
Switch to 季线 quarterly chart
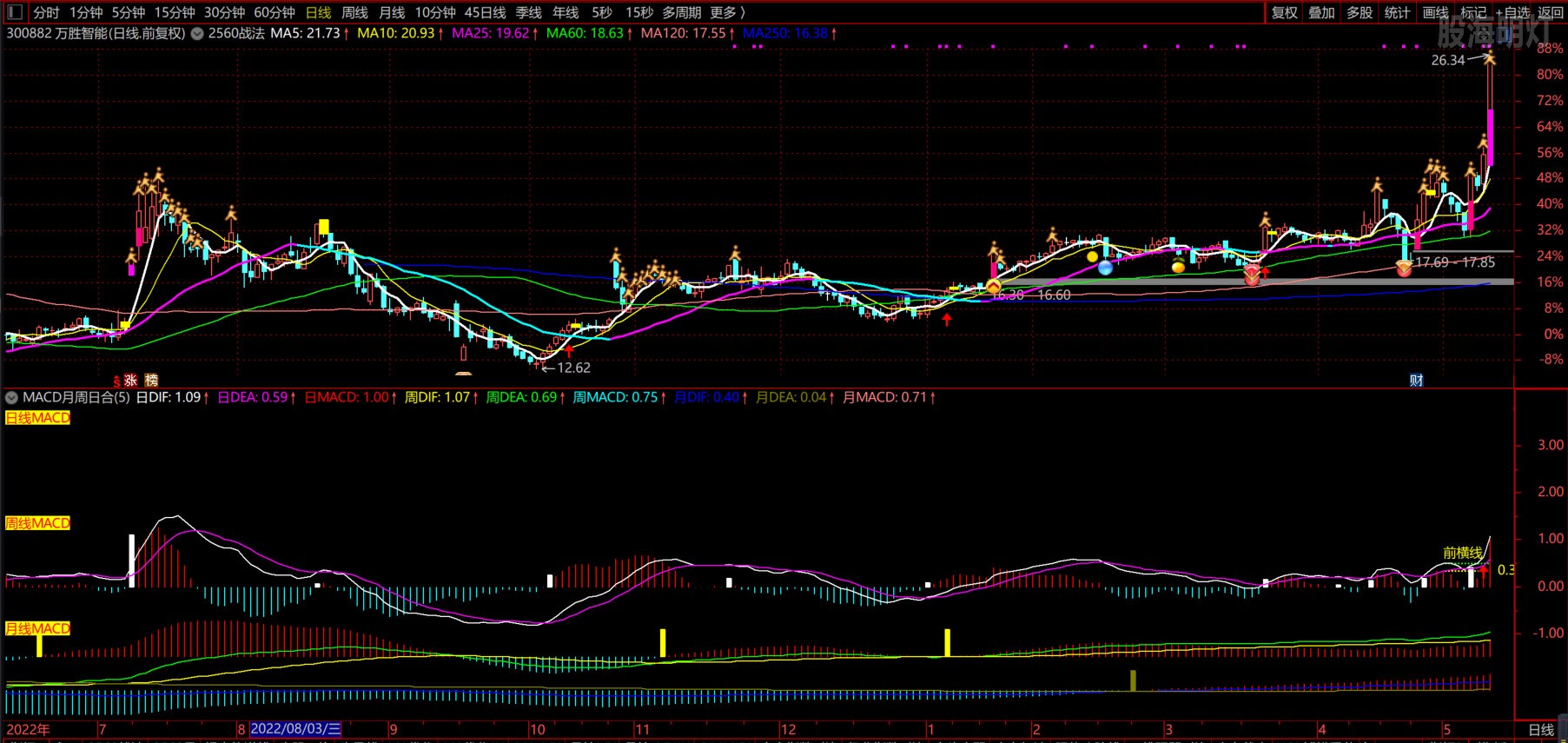(x=528, y=12)
